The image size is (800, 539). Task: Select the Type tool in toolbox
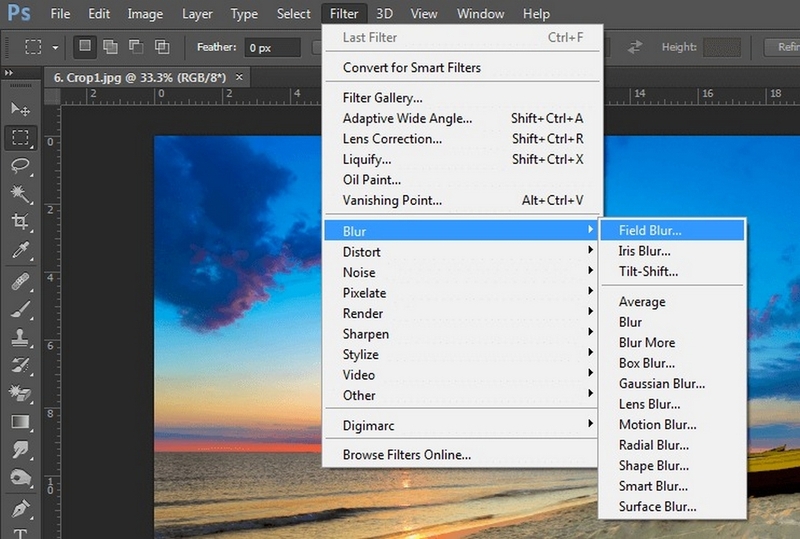pyautogui.click(x=20, y=532)
